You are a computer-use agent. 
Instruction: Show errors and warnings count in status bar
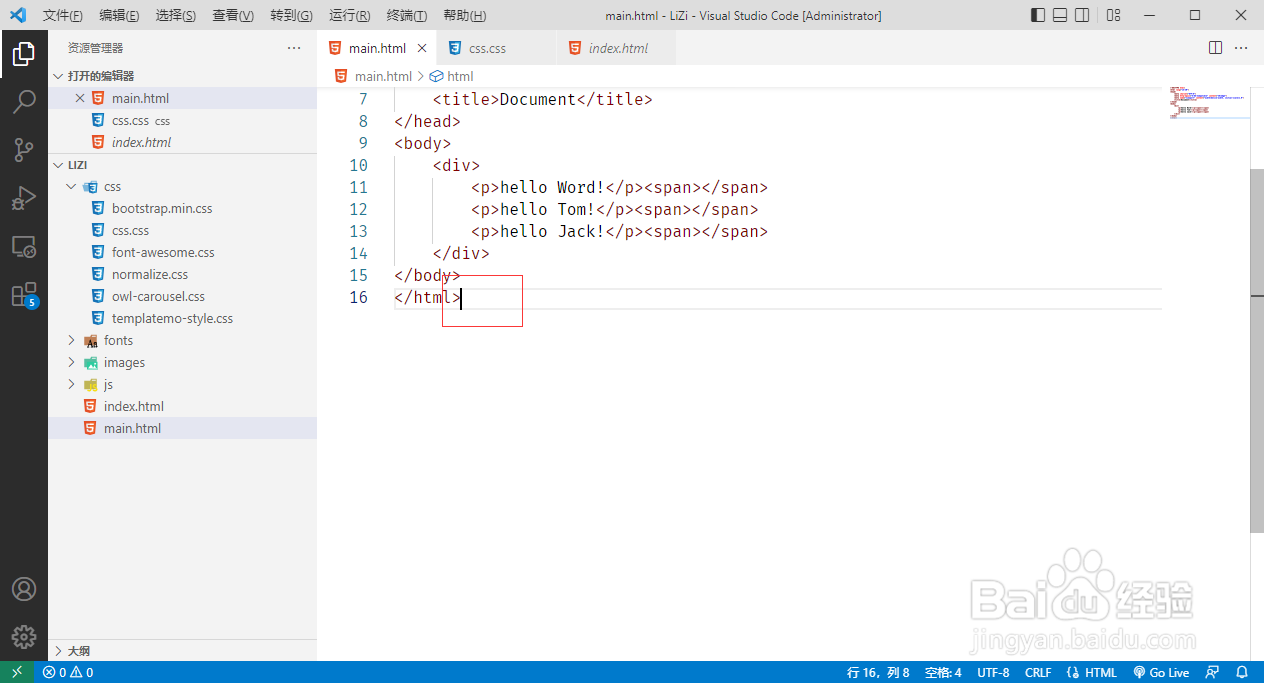coord(67,672)
